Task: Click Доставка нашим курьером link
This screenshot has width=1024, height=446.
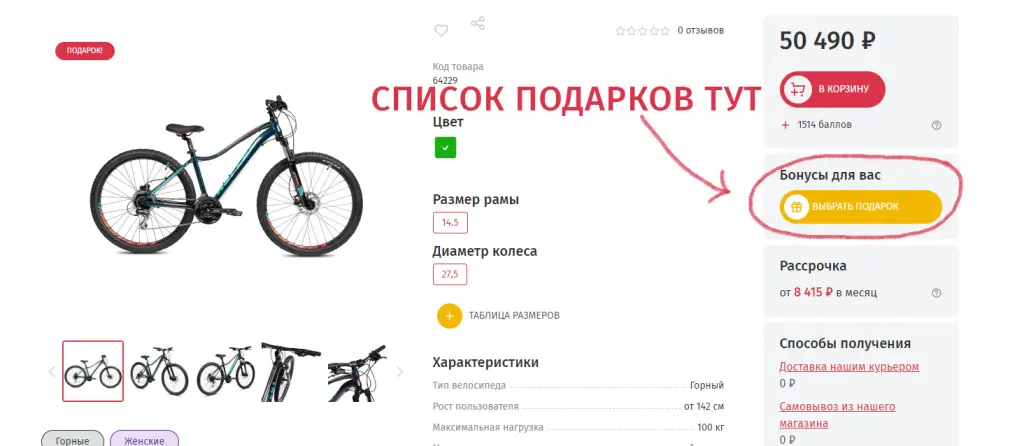Action: point(849,366)
